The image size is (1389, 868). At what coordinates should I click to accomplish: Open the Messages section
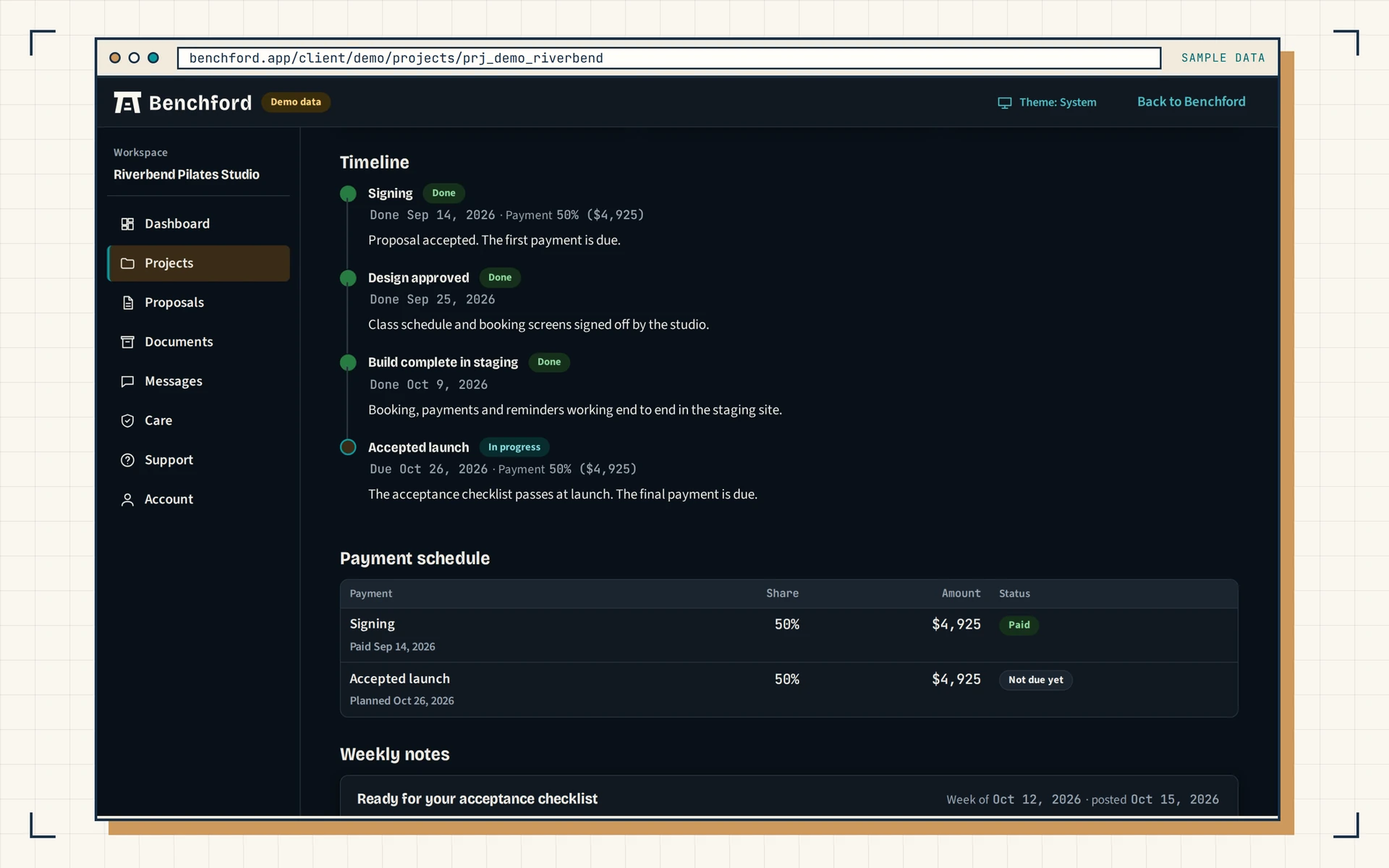(198, 381)
